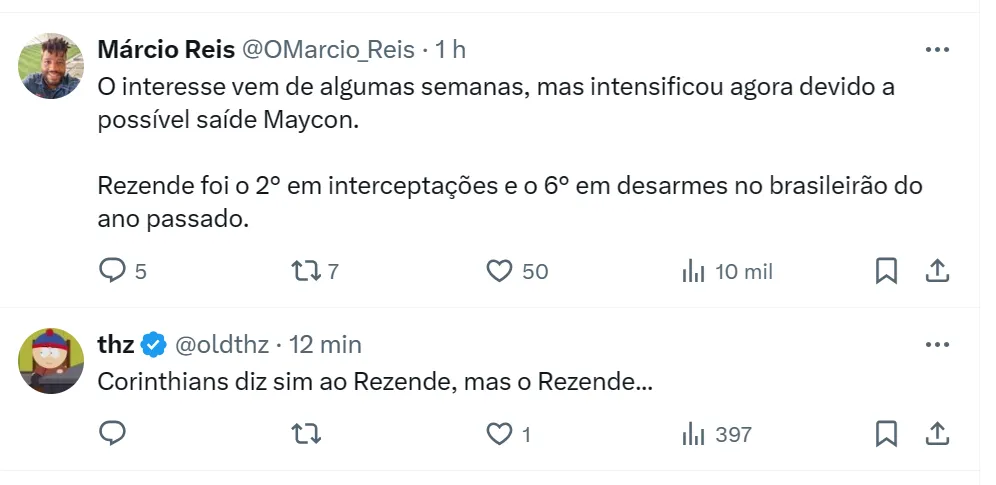Viewport: 996px width, 485px height.
Task: Share the thz tweet
Action: tap(937, 433)
